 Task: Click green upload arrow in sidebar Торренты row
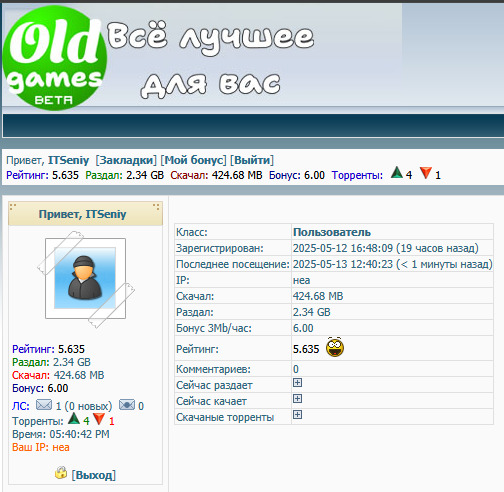click(74, 419)
